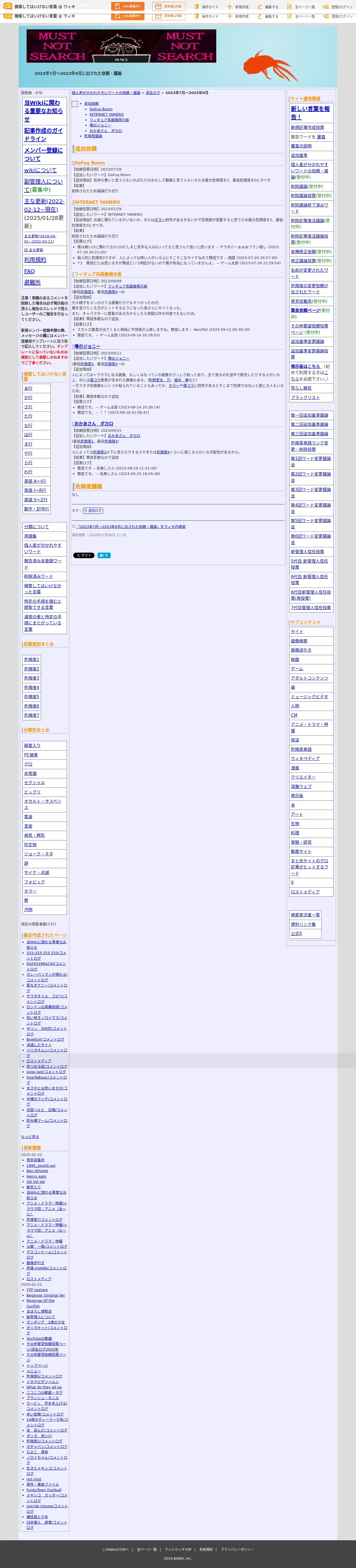Open the ビックリ category
Image resolution: width=356 pixels, height=1568 pixels.
pos(32,792)
